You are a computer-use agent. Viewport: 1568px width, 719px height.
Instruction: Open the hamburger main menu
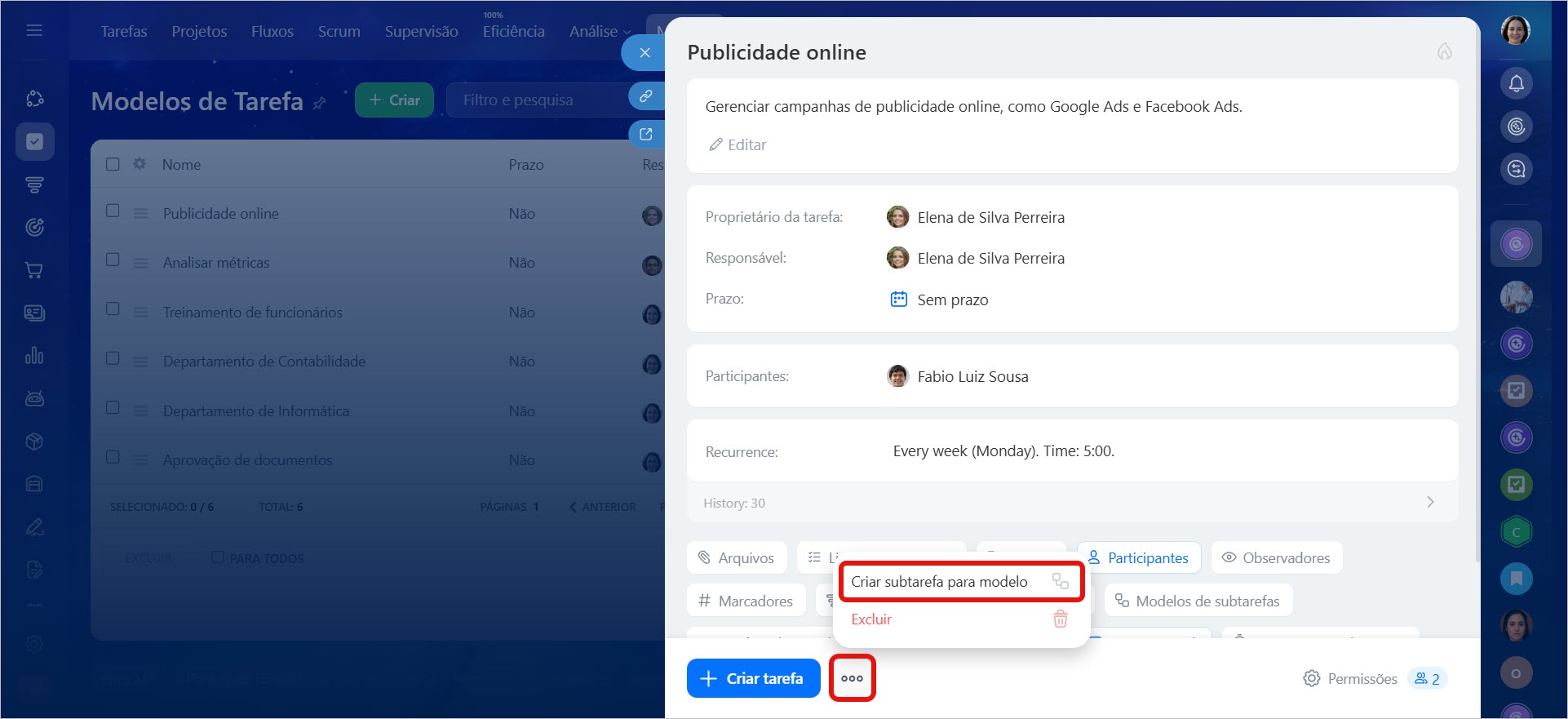coord(34,31)
